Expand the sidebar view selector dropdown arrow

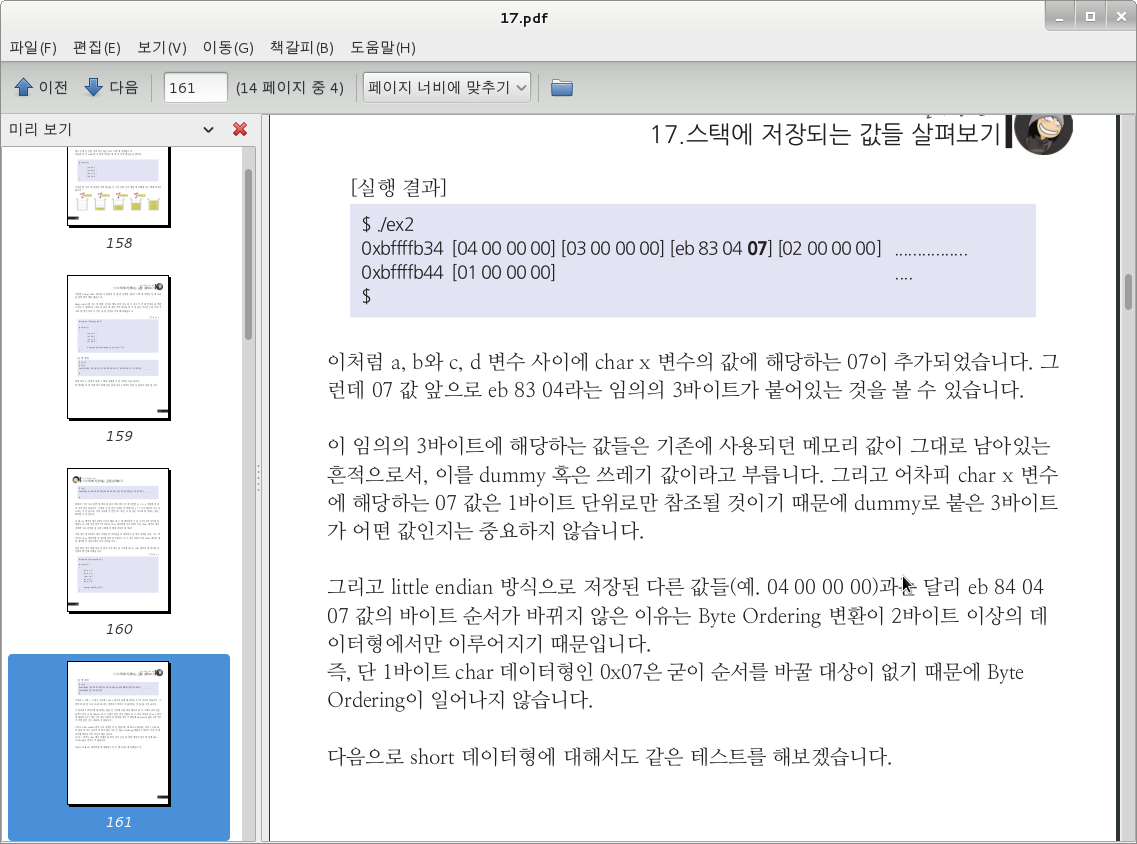click(208, 129)
